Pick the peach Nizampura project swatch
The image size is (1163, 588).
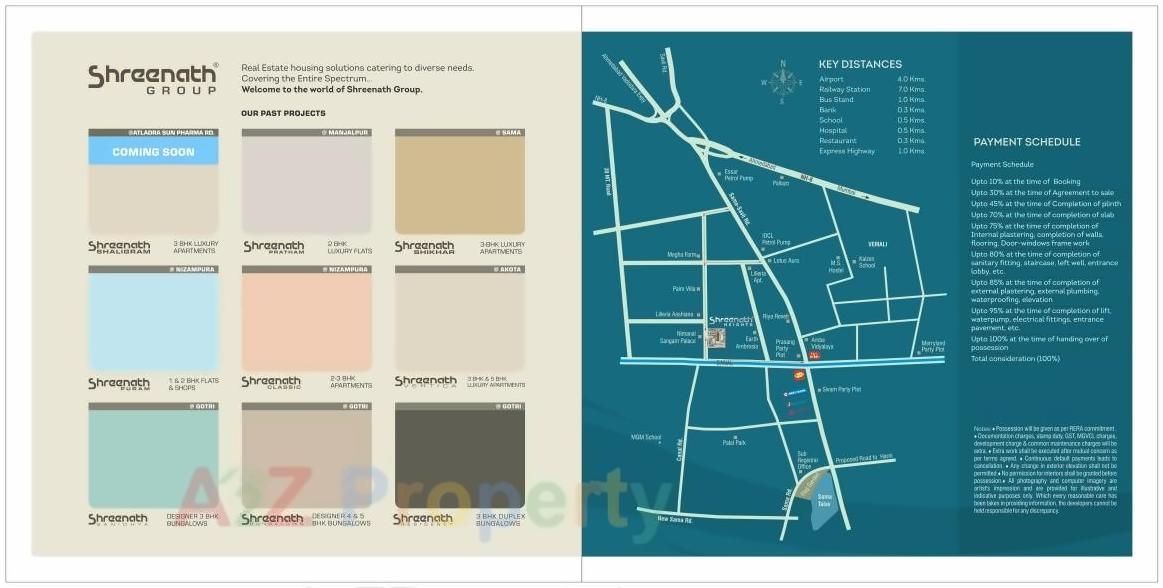[x=306, y=321]
